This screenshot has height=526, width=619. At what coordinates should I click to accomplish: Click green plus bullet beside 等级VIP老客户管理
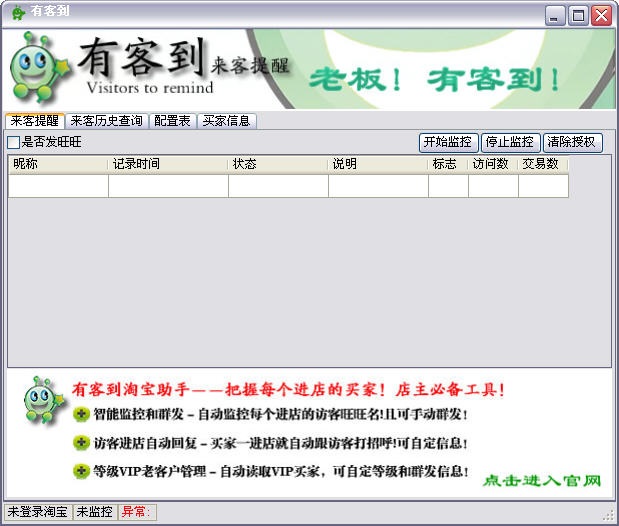[x=81, y=471]
